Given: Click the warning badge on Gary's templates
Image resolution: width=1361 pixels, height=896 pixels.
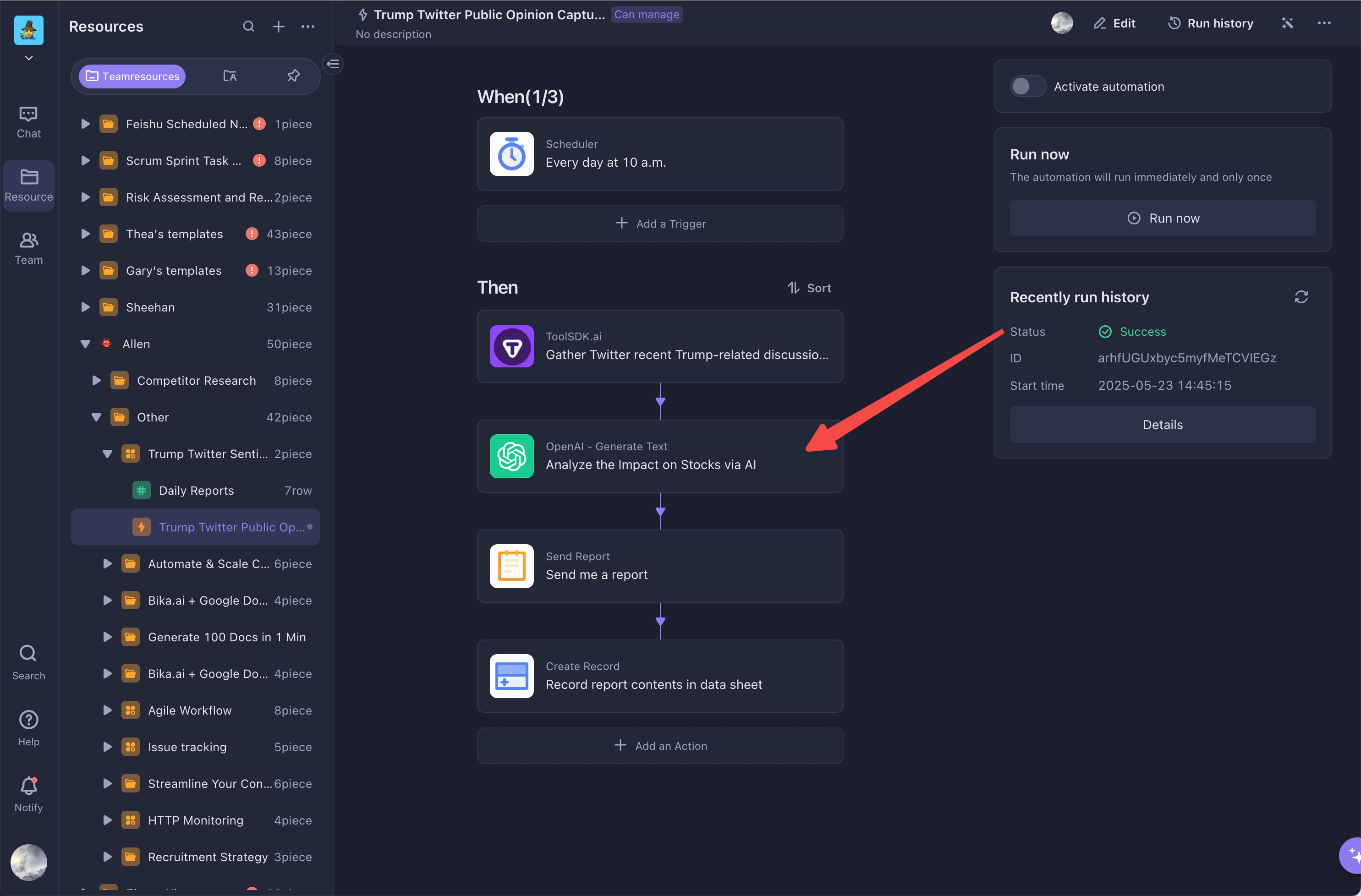Looking at the screenshot, I should pos(252,270).
